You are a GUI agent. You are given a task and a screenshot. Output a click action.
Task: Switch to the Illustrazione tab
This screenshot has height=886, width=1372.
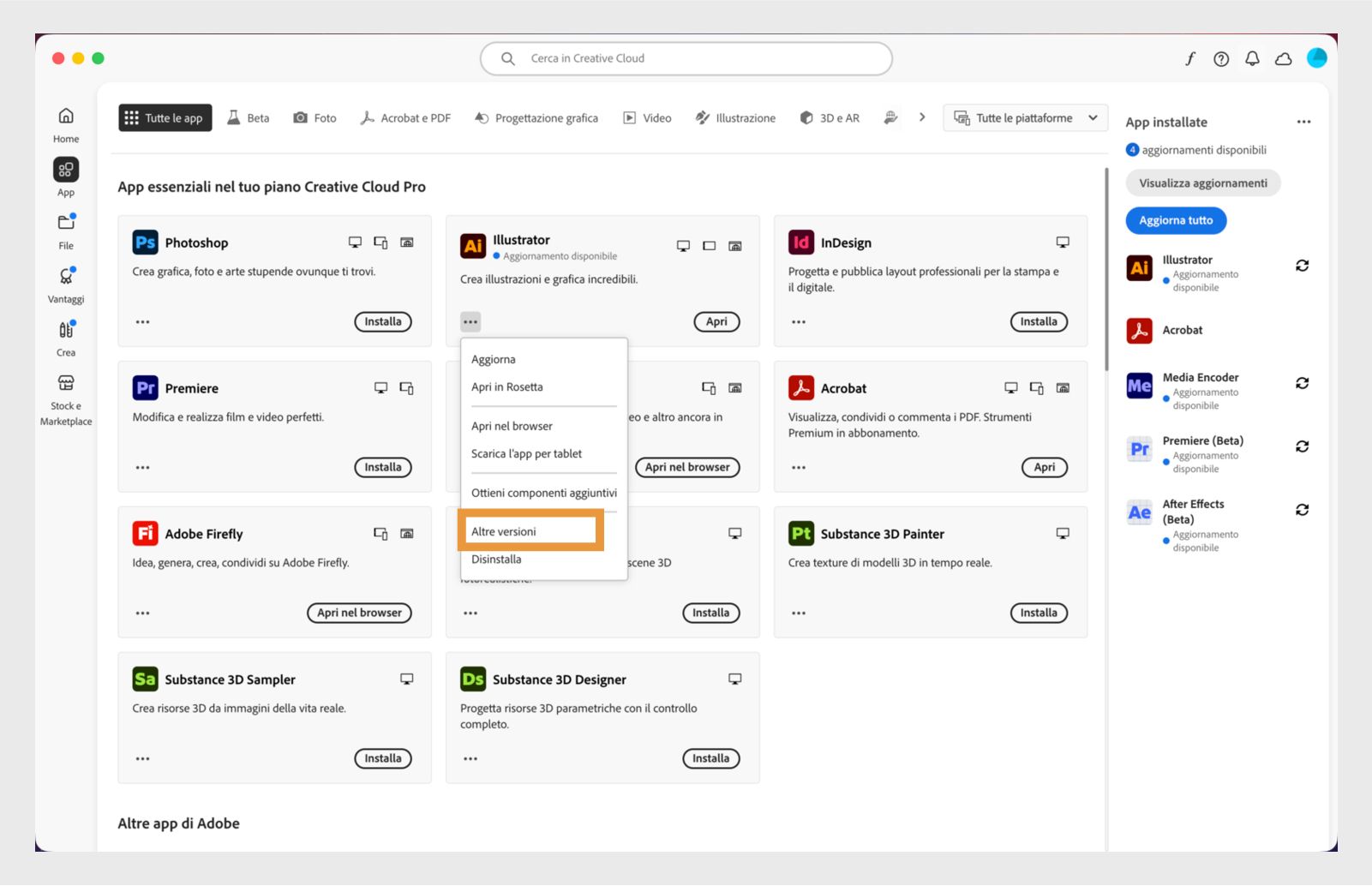coord(735,118)
